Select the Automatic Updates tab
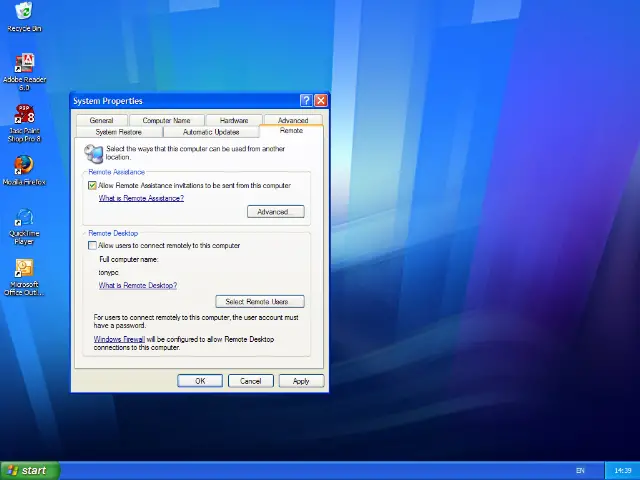The image size is (640, 480). 211,132
